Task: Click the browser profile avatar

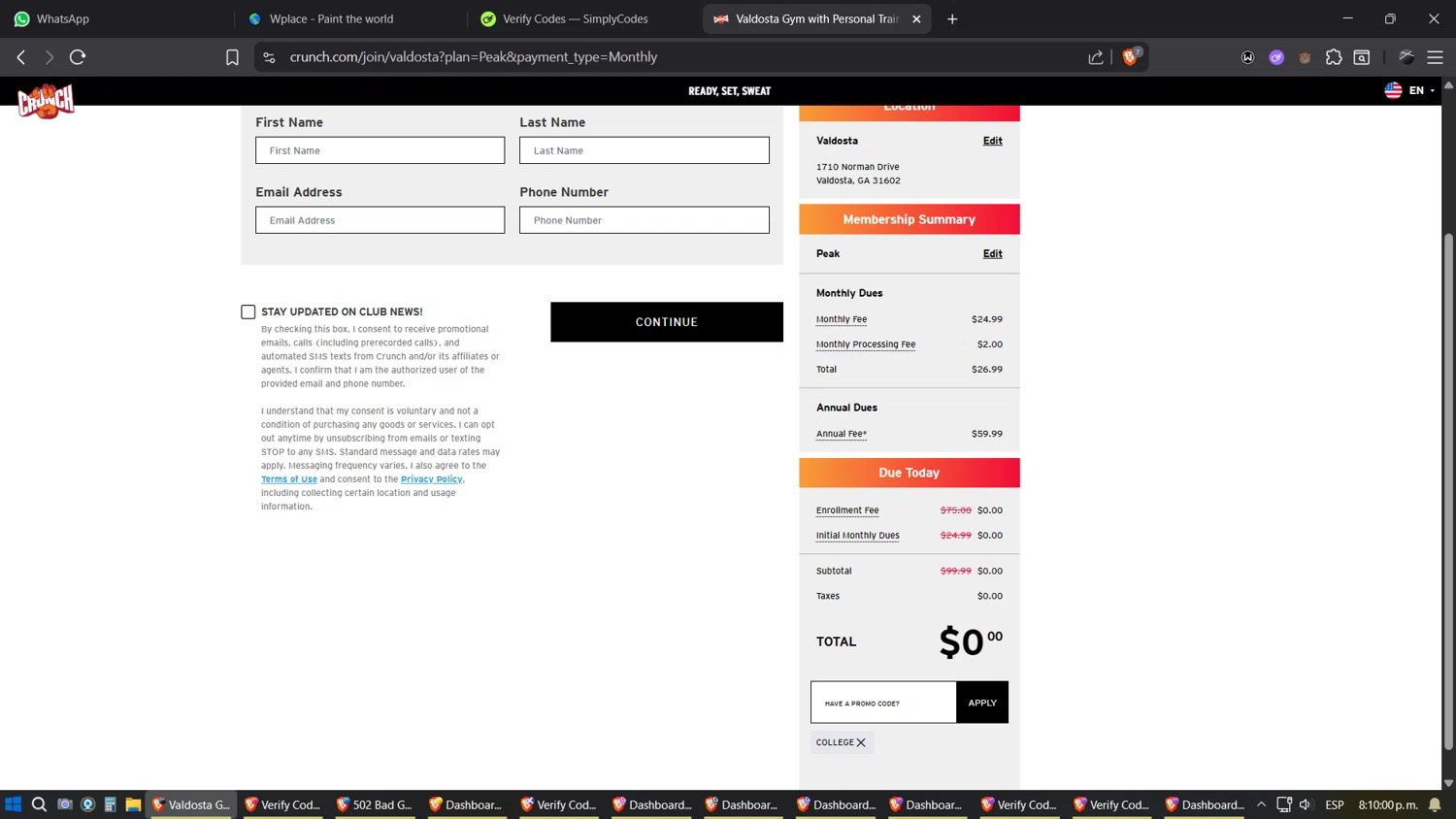Action: (1406, 57)
